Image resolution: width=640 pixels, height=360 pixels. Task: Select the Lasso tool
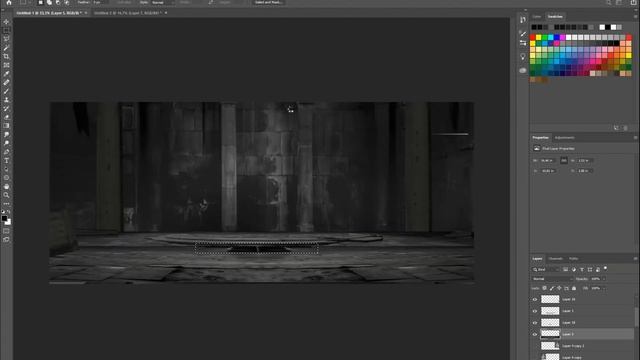click(6, 39)
